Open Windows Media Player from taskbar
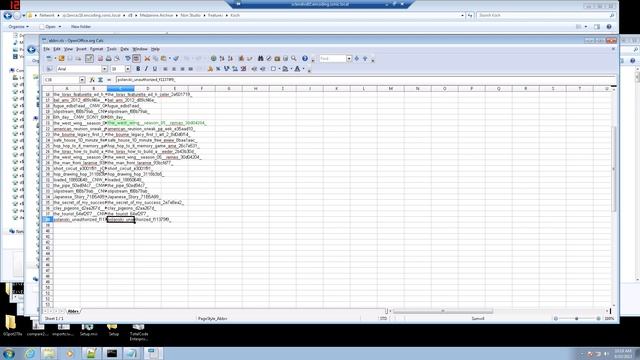 (x=70, y=353)
